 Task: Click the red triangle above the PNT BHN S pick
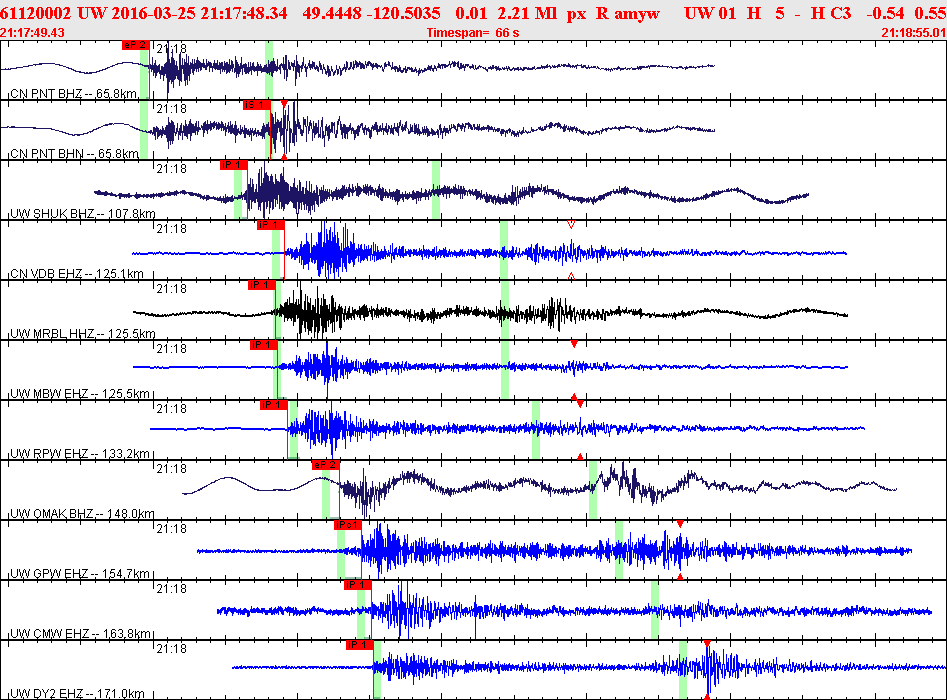pyautogui.click(x=284, y=104)
